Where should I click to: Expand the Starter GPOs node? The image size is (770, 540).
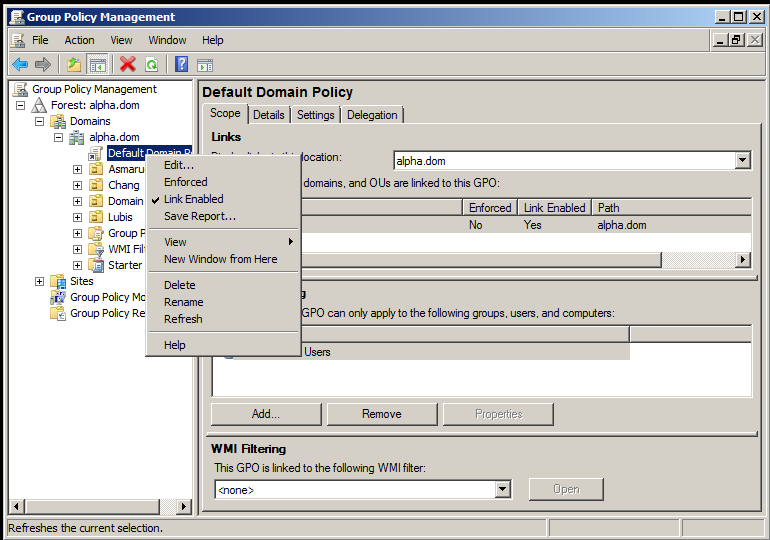(77, 265)
